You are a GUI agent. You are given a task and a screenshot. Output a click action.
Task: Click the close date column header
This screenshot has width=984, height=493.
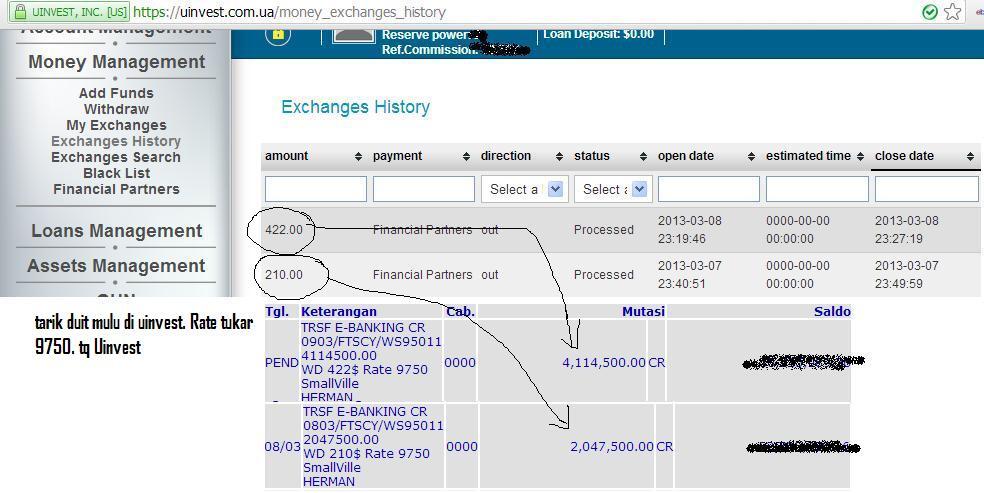pos(904,156)
